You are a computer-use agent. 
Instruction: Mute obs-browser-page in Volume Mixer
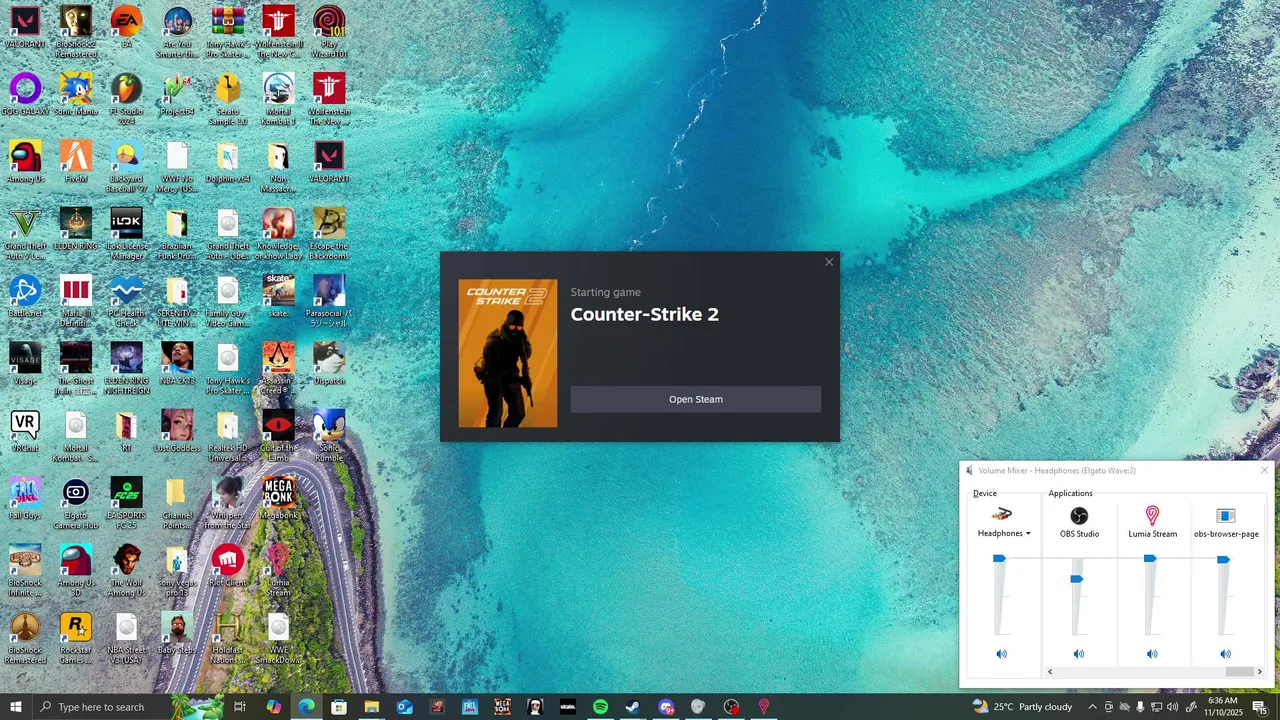1225,654
